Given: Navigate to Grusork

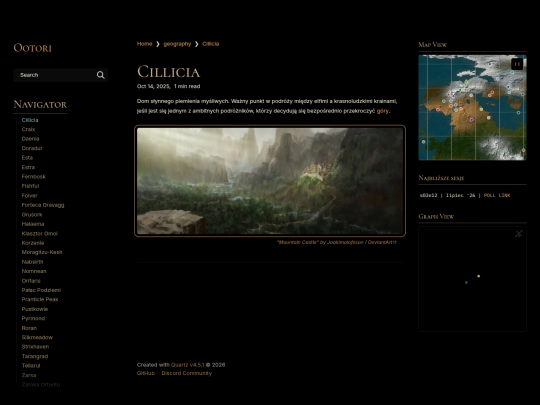Looking at the screenshot, I should point(32,215).
